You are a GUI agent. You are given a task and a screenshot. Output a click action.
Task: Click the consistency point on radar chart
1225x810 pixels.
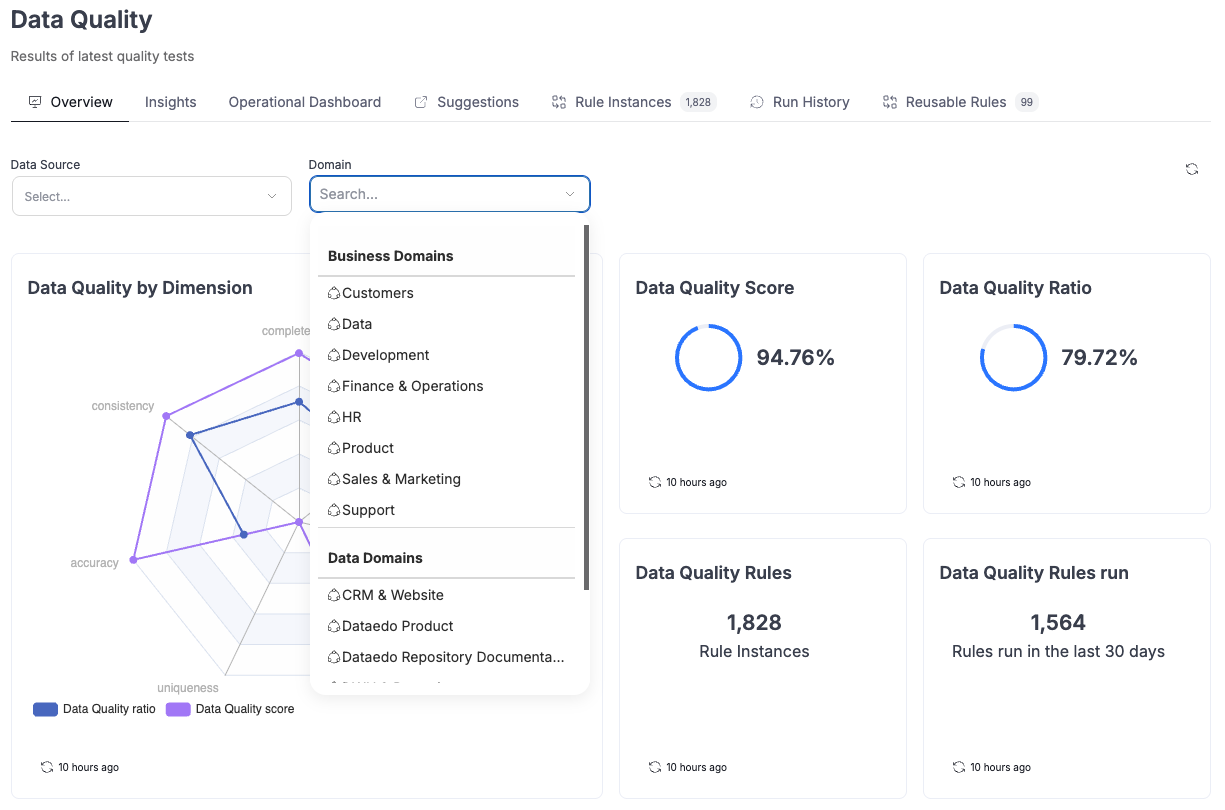click(166, 415)
